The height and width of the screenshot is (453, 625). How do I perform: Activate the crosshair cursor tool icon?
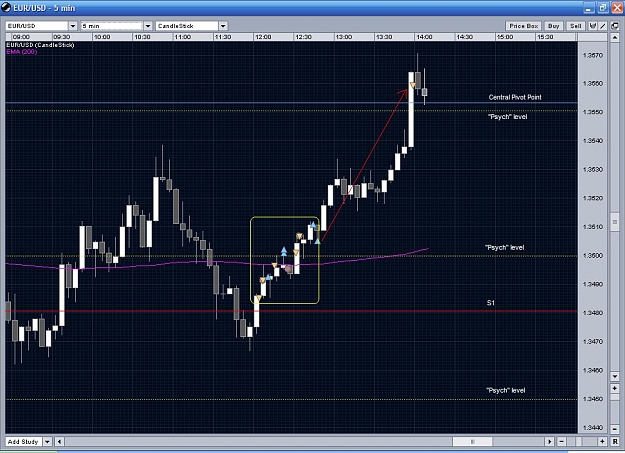[593, 26]
